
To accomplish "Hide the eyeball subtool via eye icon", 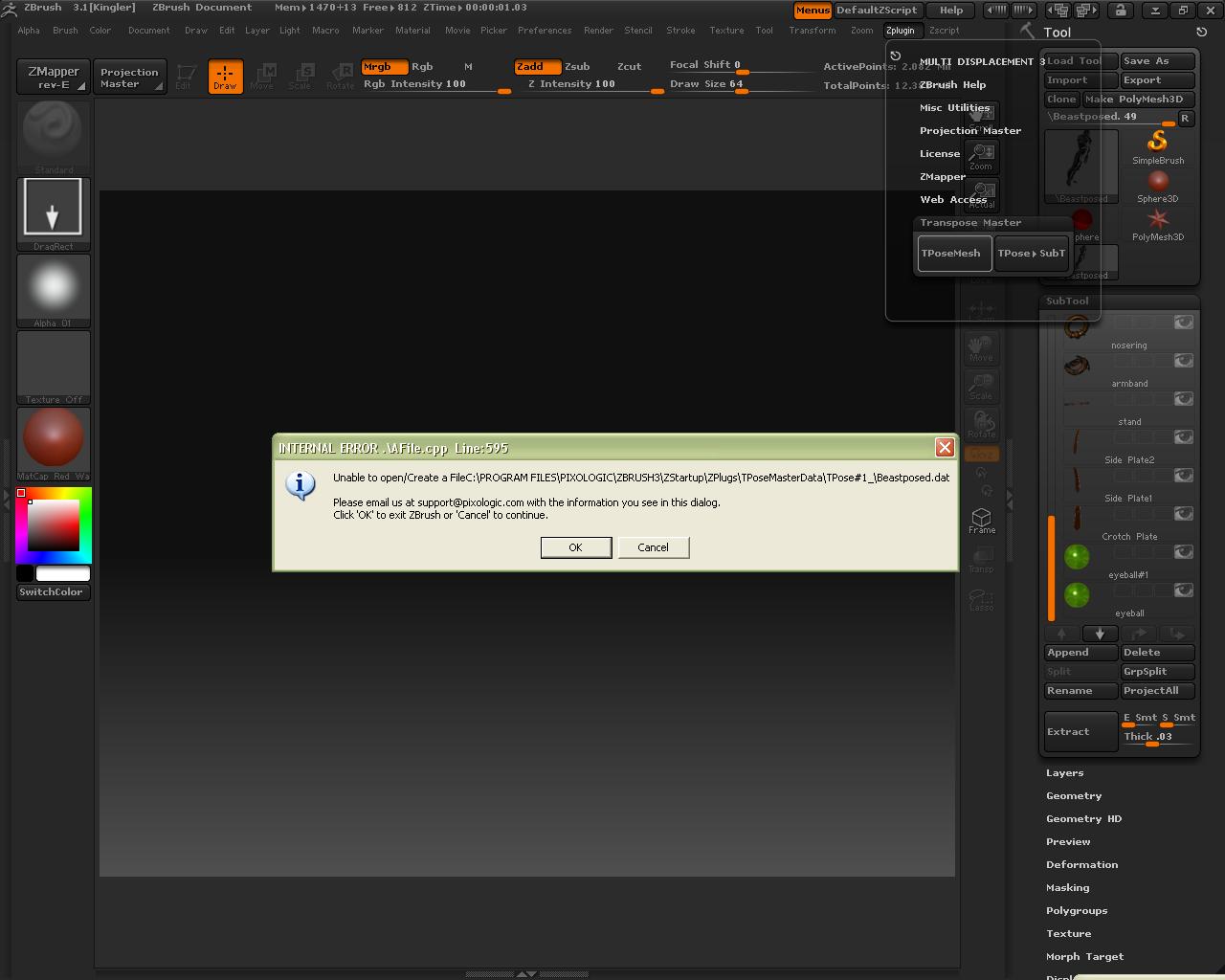I will tap(1184, 590).
